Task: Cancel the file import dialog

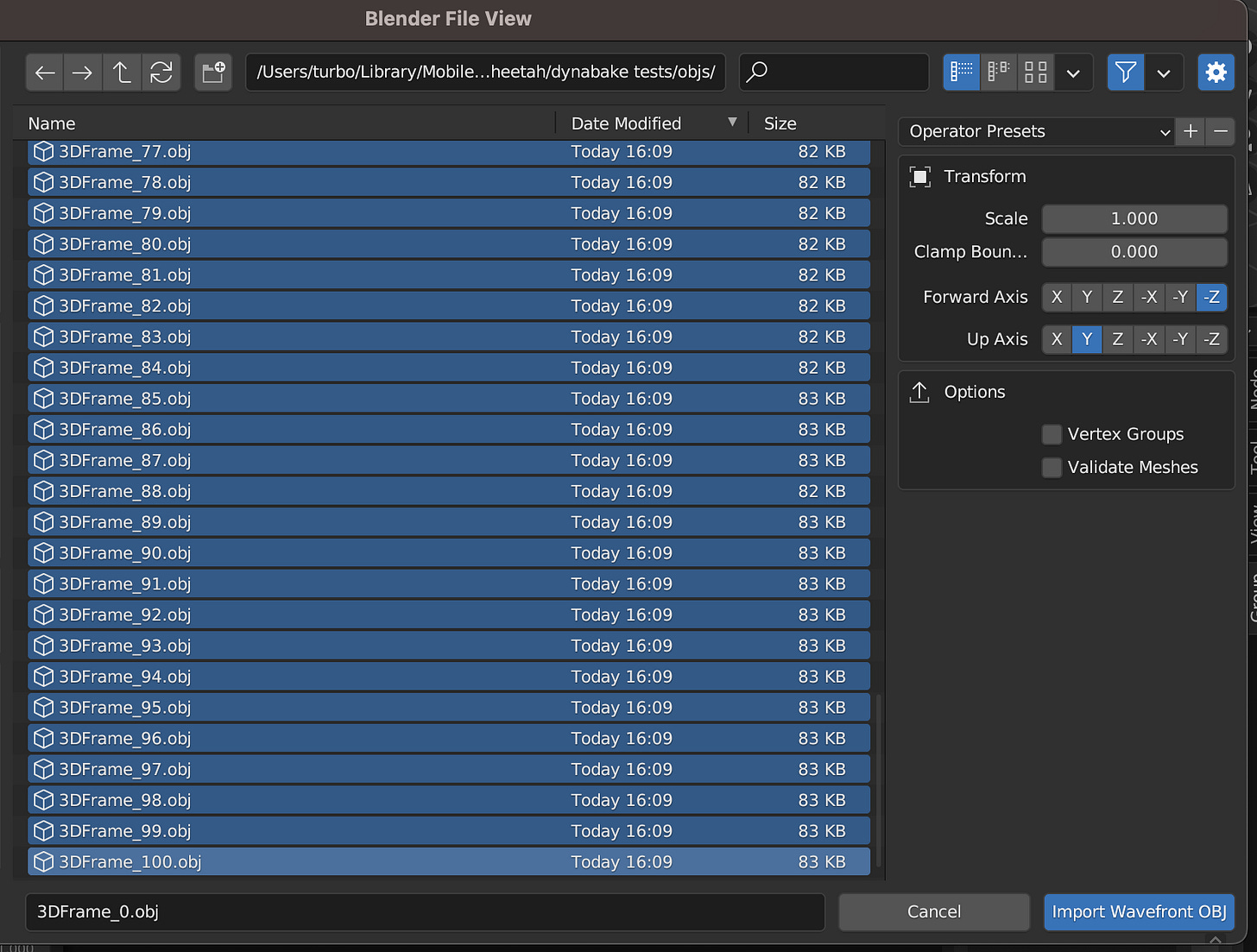Action: (934, 912)
